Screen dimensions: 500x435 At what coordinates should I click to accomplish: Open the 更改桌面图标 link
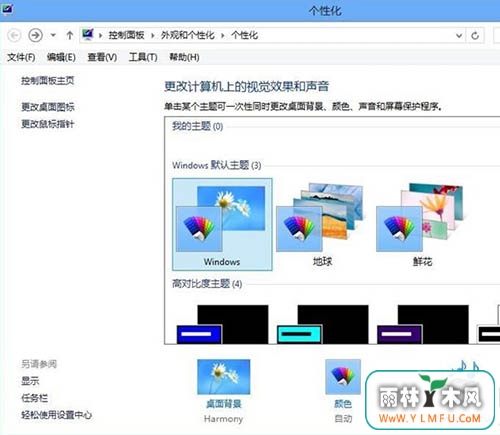(x=48, y=107)
